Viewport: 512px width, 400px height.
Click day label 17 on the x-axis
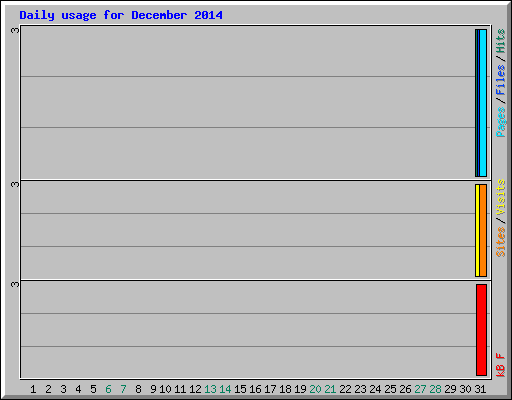(270, 389)
